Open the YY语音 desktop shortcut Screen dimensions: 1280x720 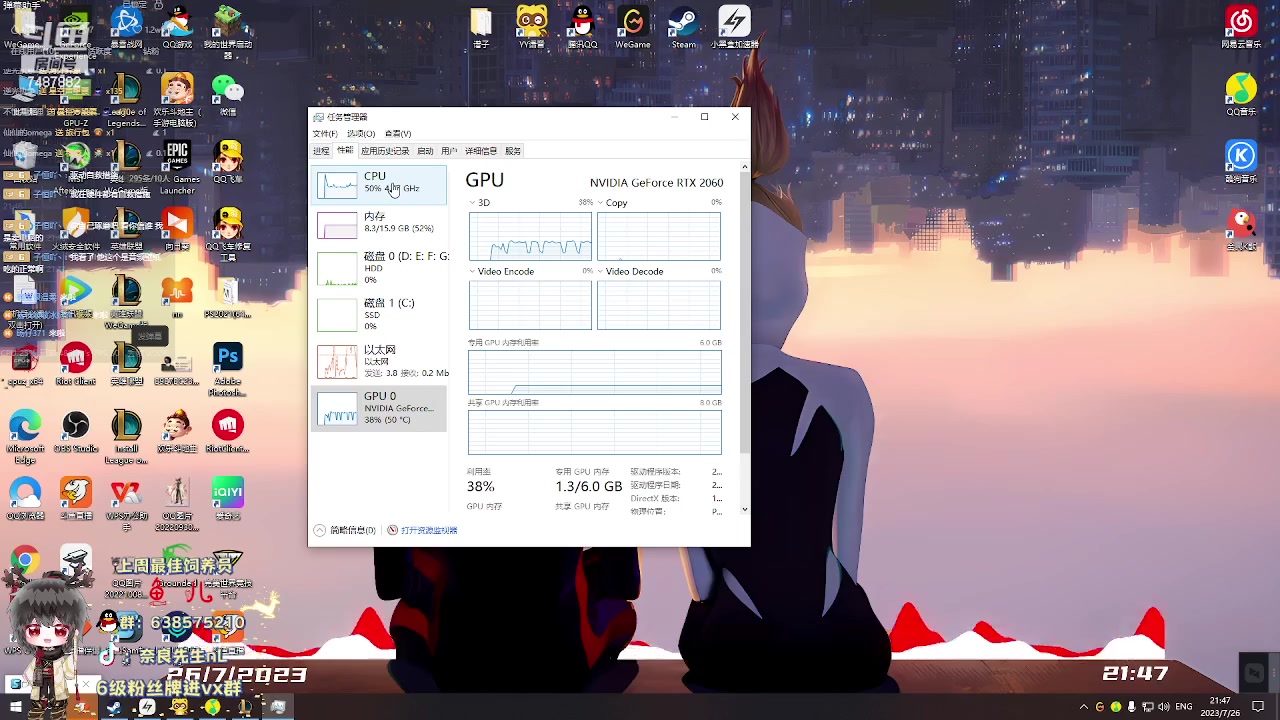pos(532,27)
